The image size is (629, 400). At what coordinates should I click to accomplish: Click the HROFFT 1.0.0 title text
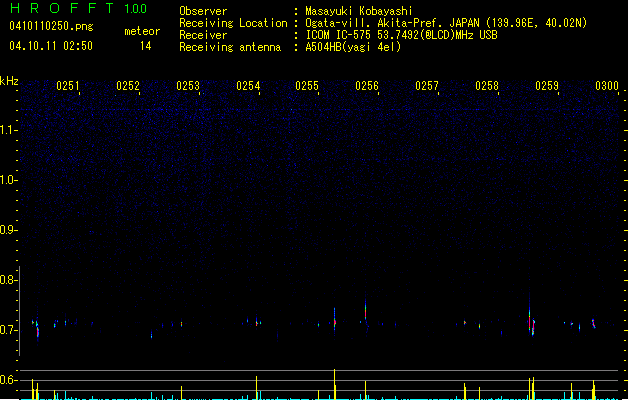78,8
